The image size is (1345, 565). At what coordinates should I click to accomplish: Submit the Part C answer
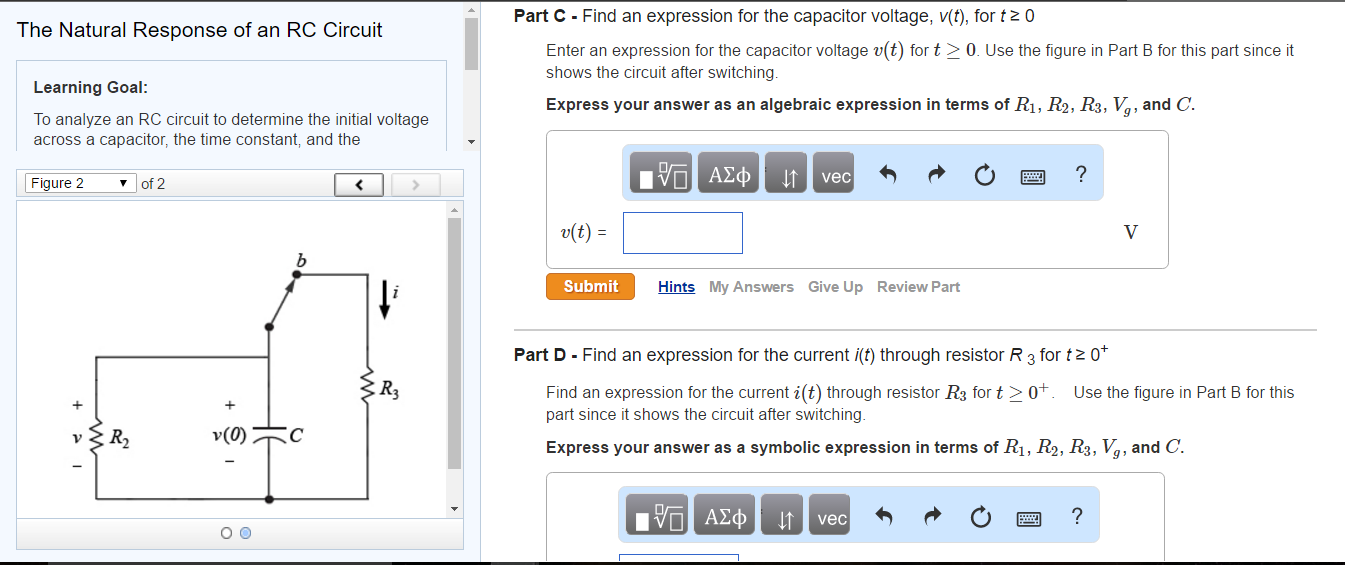590,286
